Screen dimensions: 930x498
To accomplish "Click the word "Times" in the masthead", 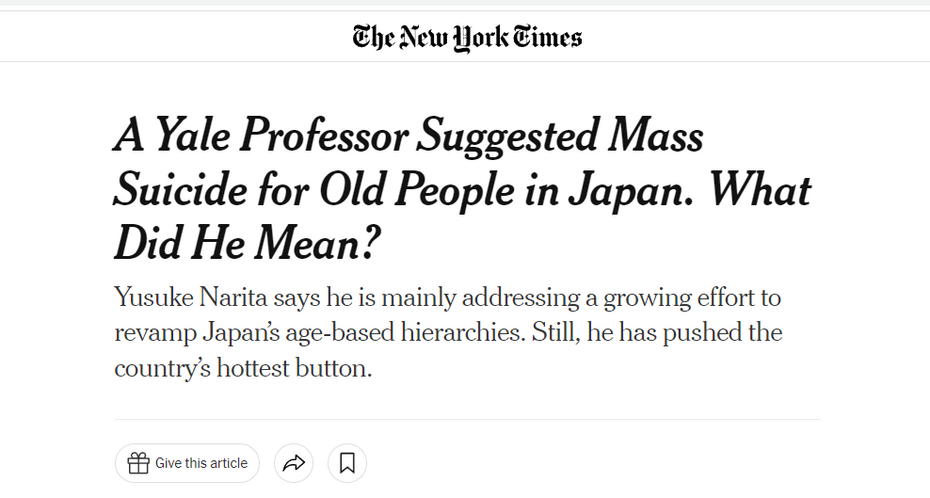I will (x=543, y=37).
